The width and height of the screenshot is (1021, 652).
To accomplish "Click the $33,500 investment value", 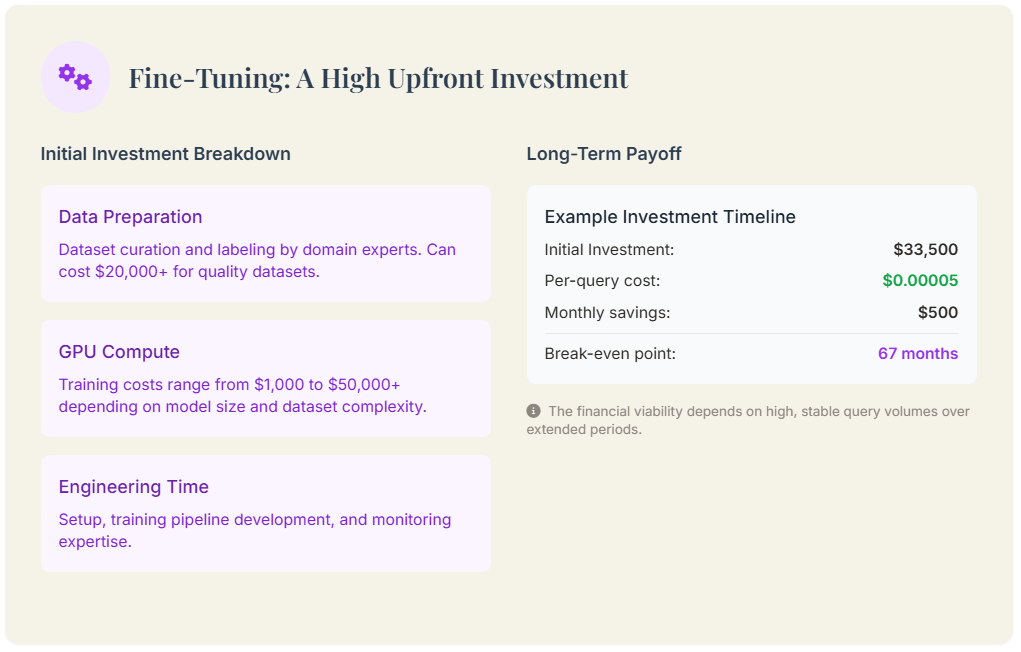I will pyautogui.click(x=925, y=250).
